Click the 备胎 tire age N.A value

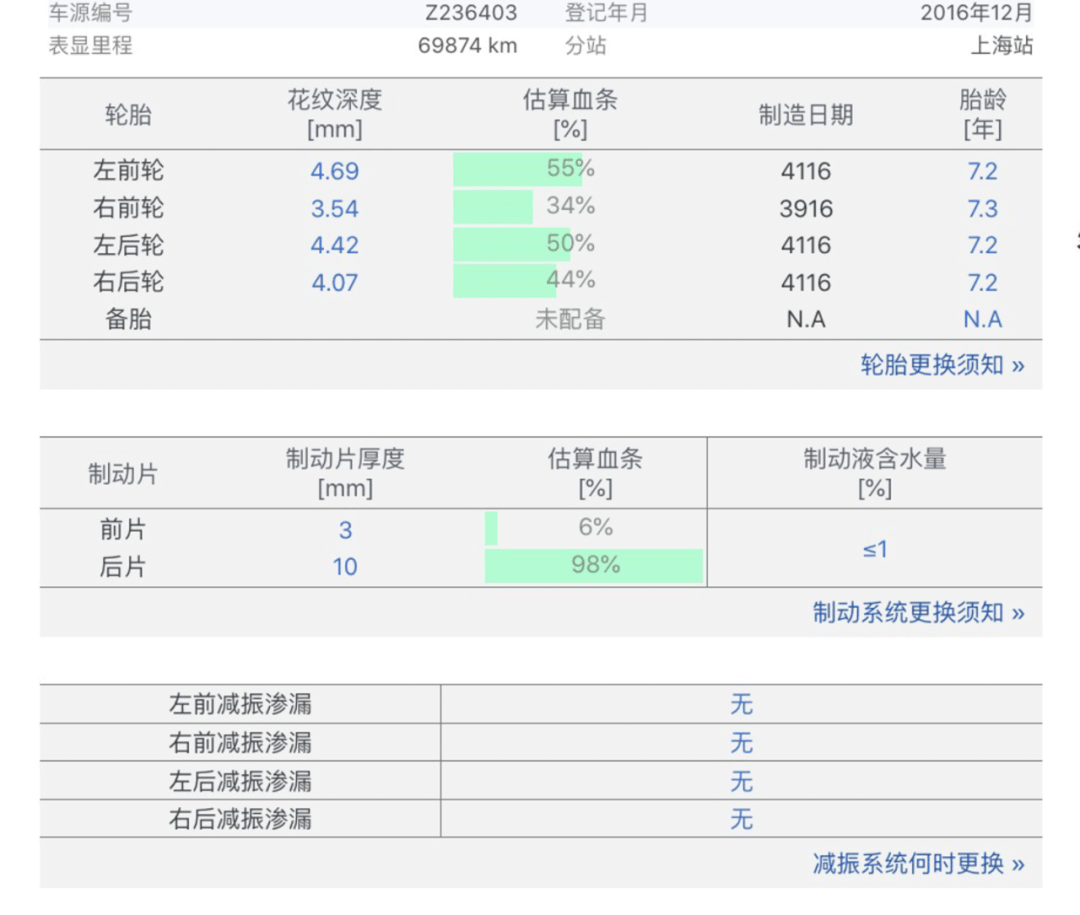click(982, 320)
